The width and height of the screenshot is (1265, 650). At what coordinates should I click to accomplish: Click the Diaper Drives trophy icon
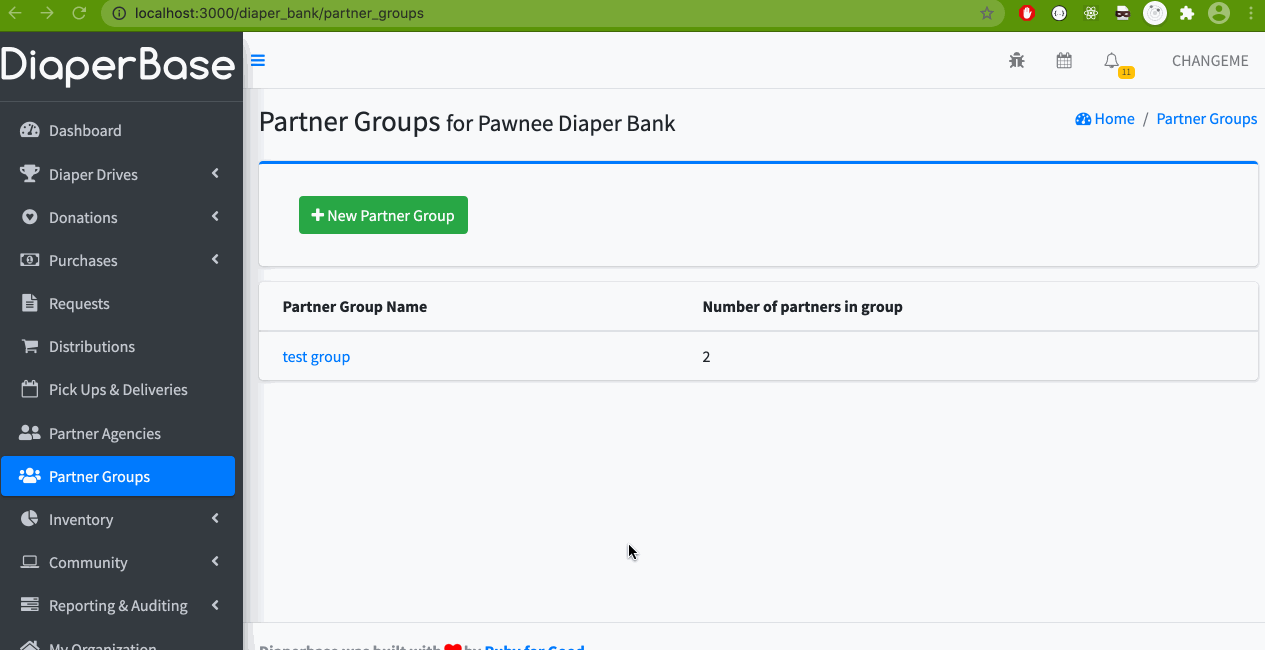[30, 174]
